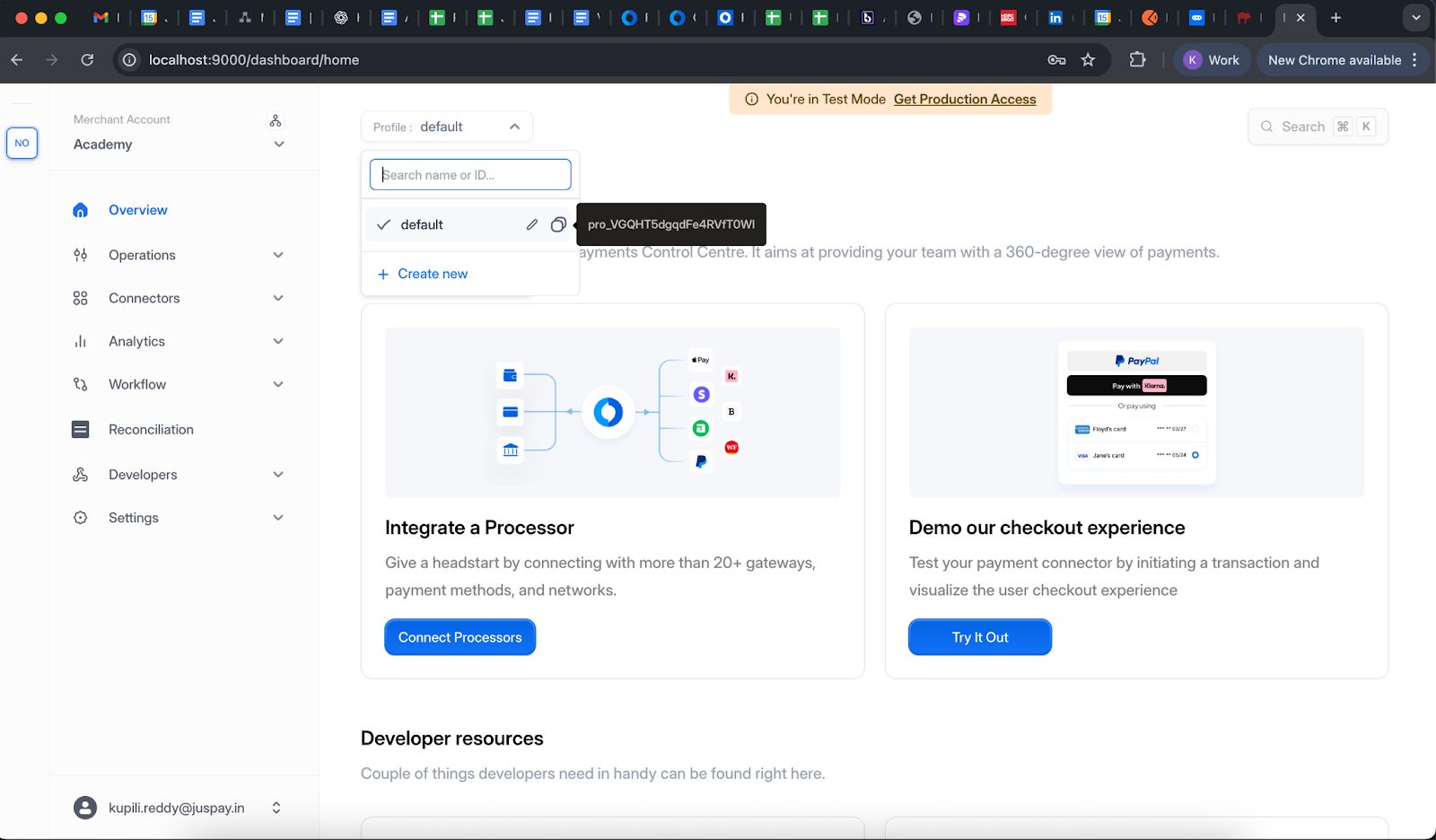Click the pencil edit icon beside default profile

point(532,224)
